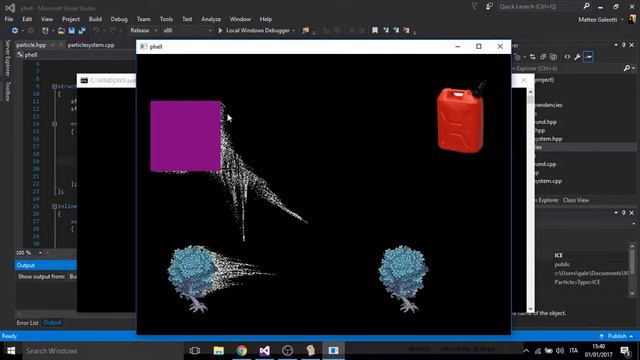Open the Server Explorer side tab

7,58
